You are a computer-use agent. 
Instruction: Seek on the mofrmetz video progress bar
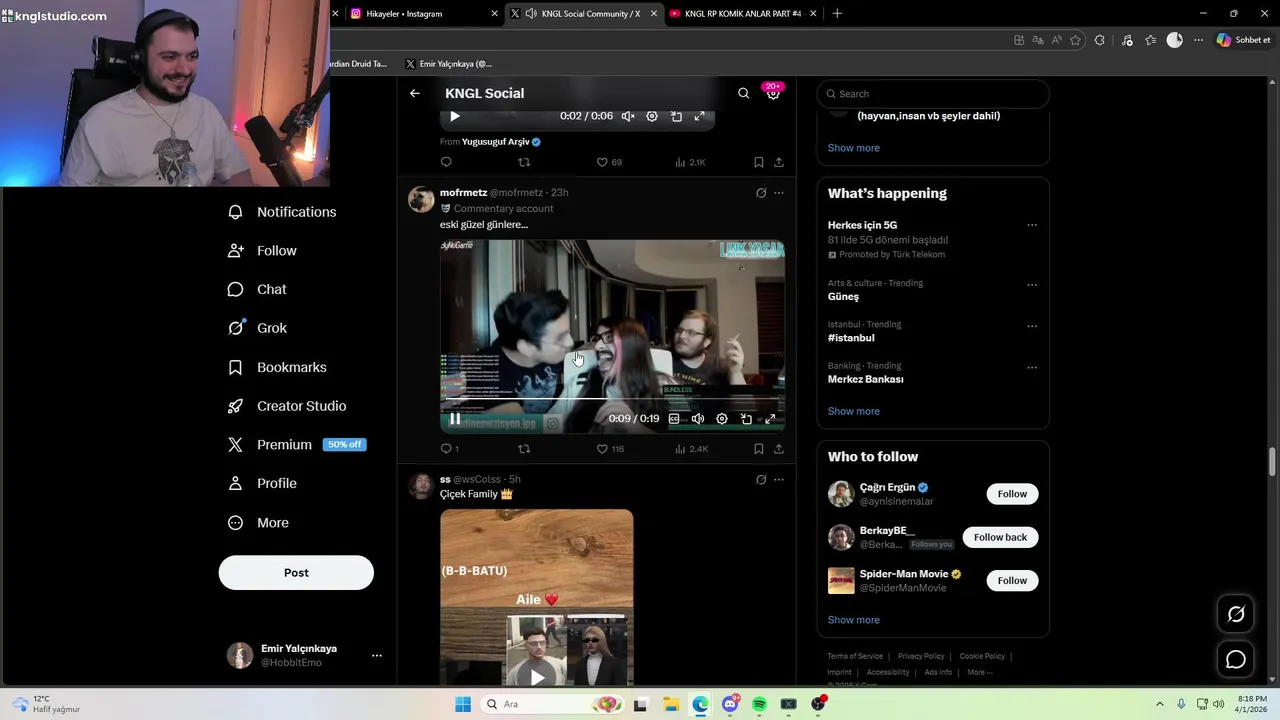coord(612,399)
